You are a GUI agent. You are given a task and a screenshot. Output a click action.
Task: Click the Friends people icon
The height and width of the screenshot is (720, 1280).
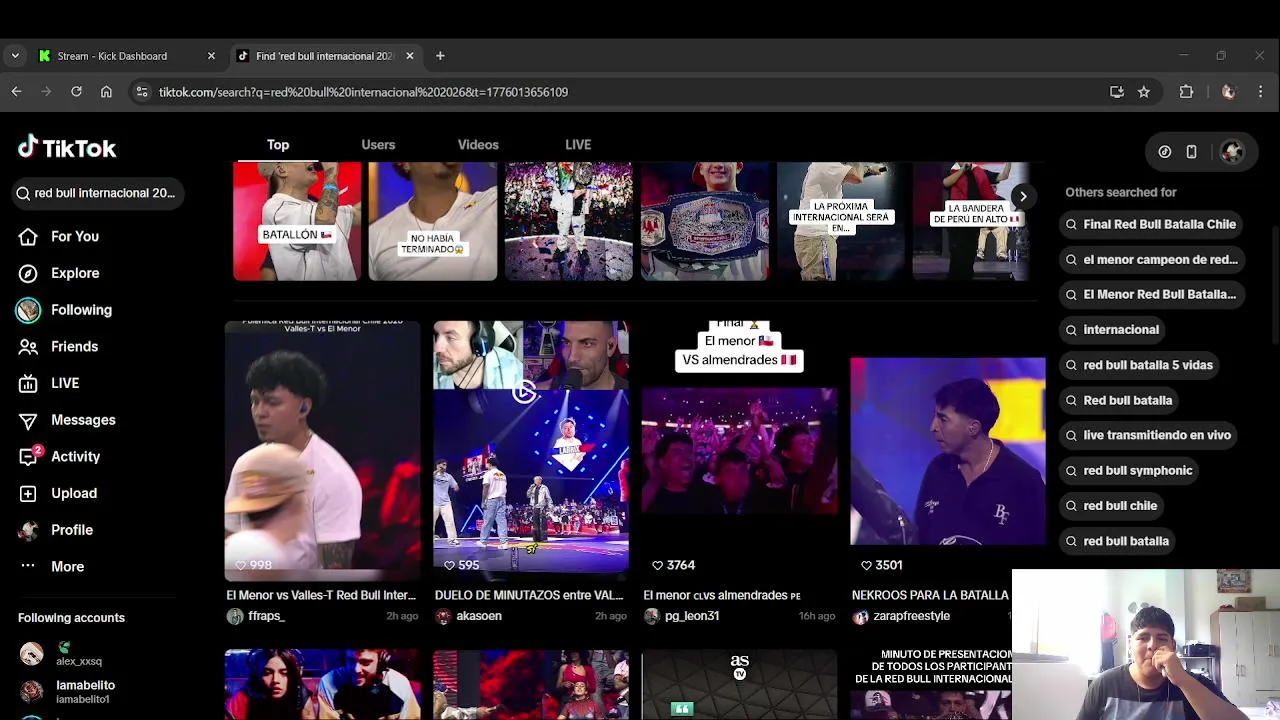pyautogui.click(x=28, y=346)
